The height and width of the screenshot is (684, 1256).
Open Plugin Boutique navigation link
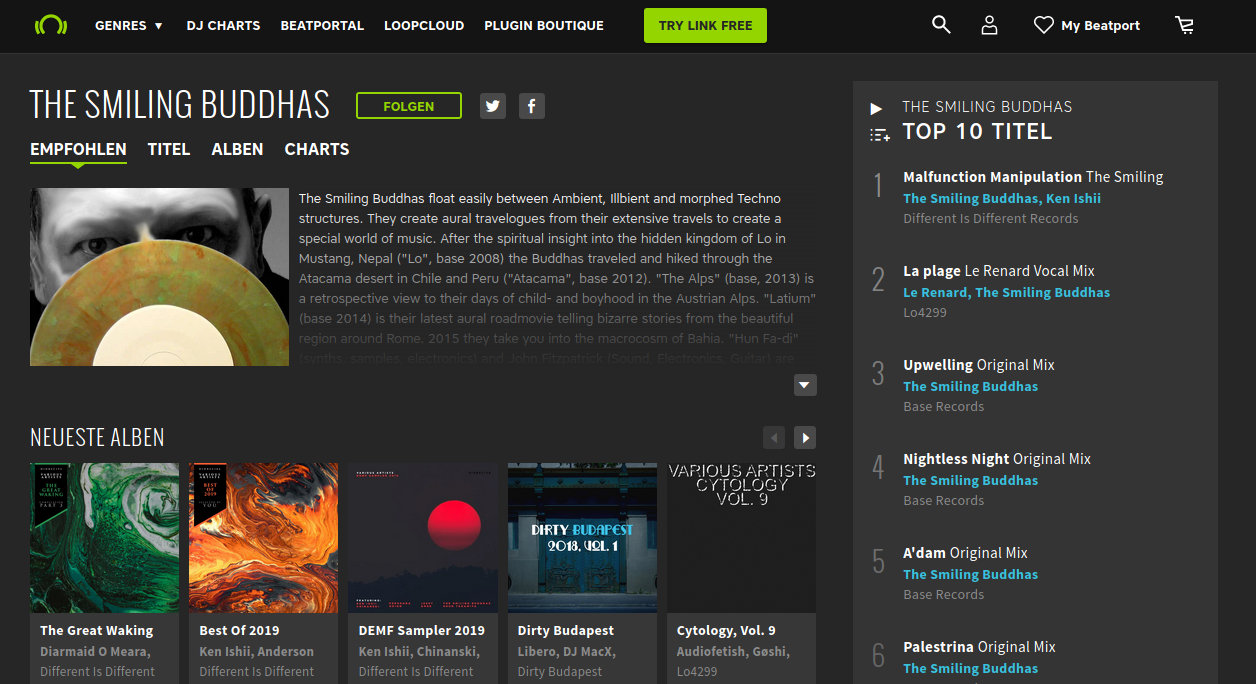pos(544,25)
